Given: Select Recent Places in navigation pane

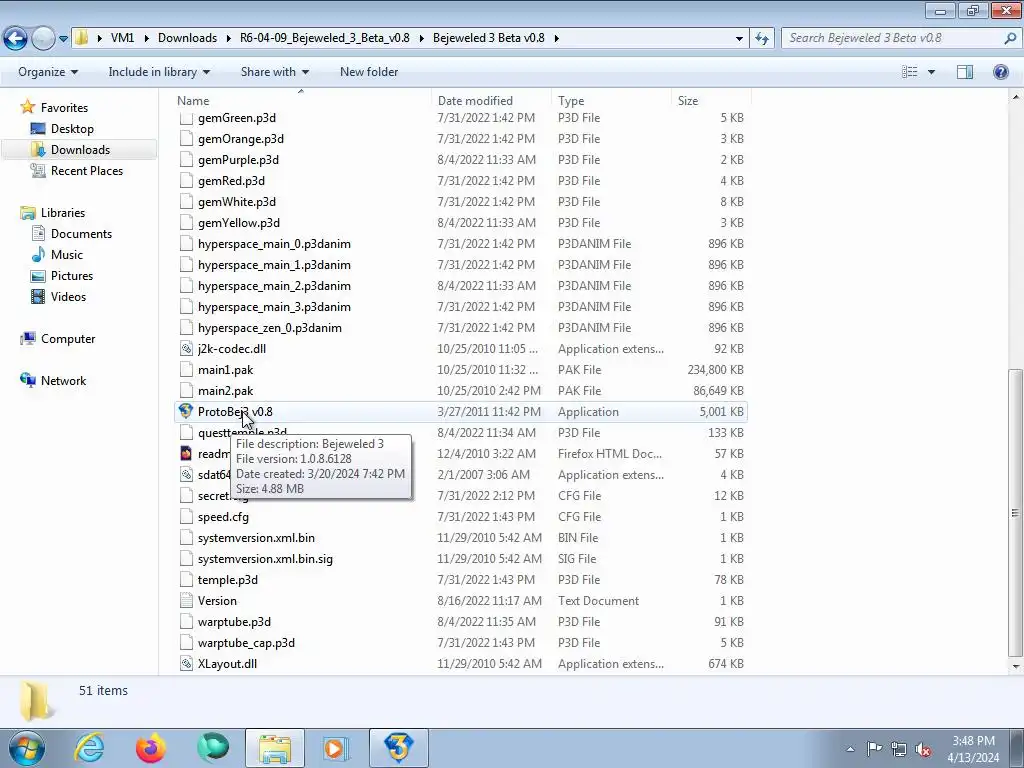Looking at the screenshot, I should point(87,170).
